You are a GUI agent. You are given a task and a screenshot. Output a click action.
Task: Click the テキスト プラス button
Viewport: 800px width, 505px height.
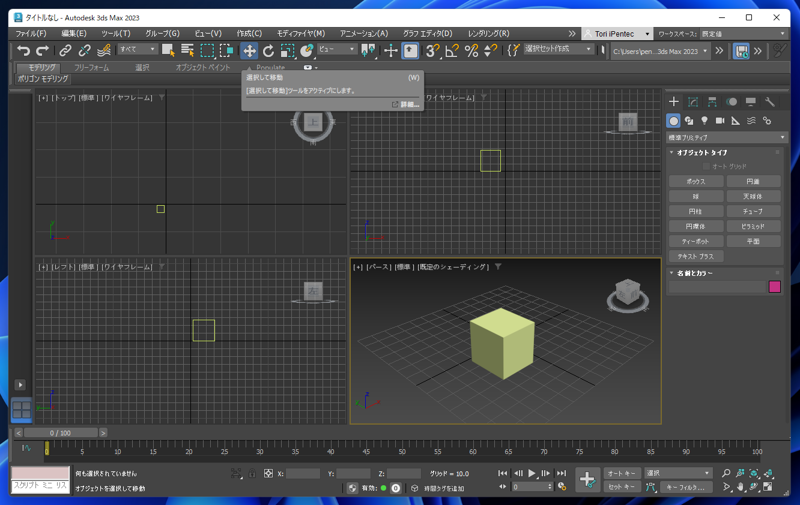coord(696,257)
